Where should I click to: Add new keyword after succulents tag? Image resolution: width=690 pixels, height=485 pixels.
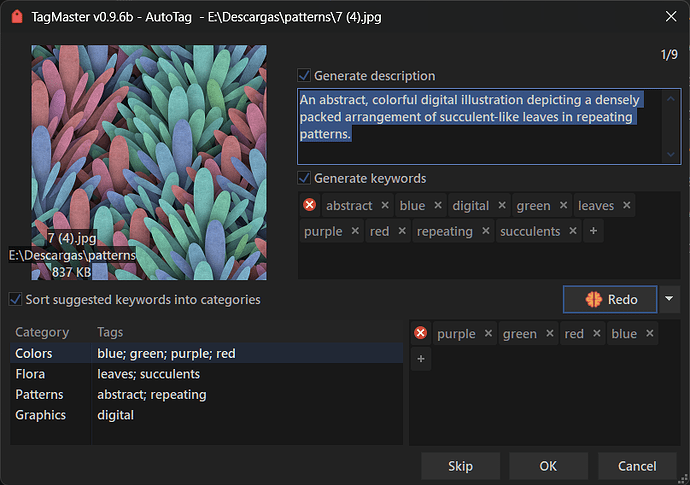click(x=594, y=232)
